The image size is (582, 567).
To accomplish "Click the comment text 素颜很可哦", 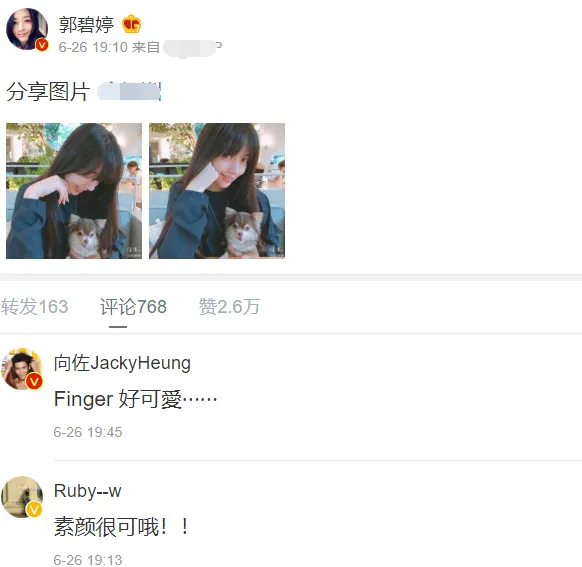I will (121, 527).
